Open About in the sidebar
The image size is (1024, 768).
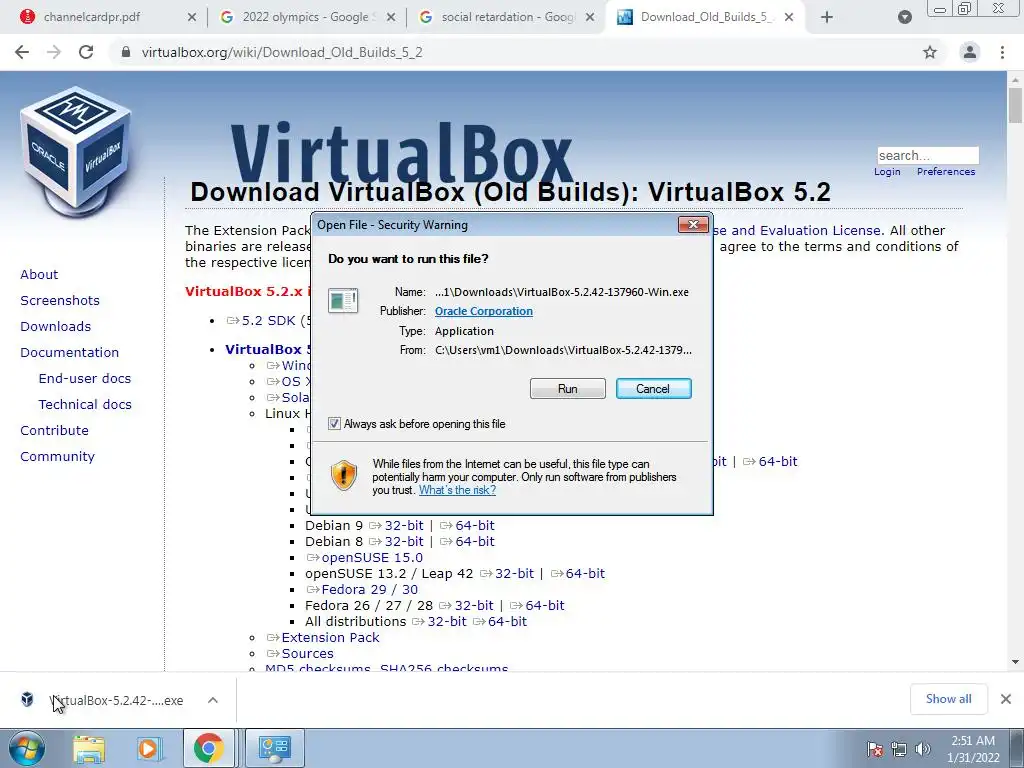[39, 274]
